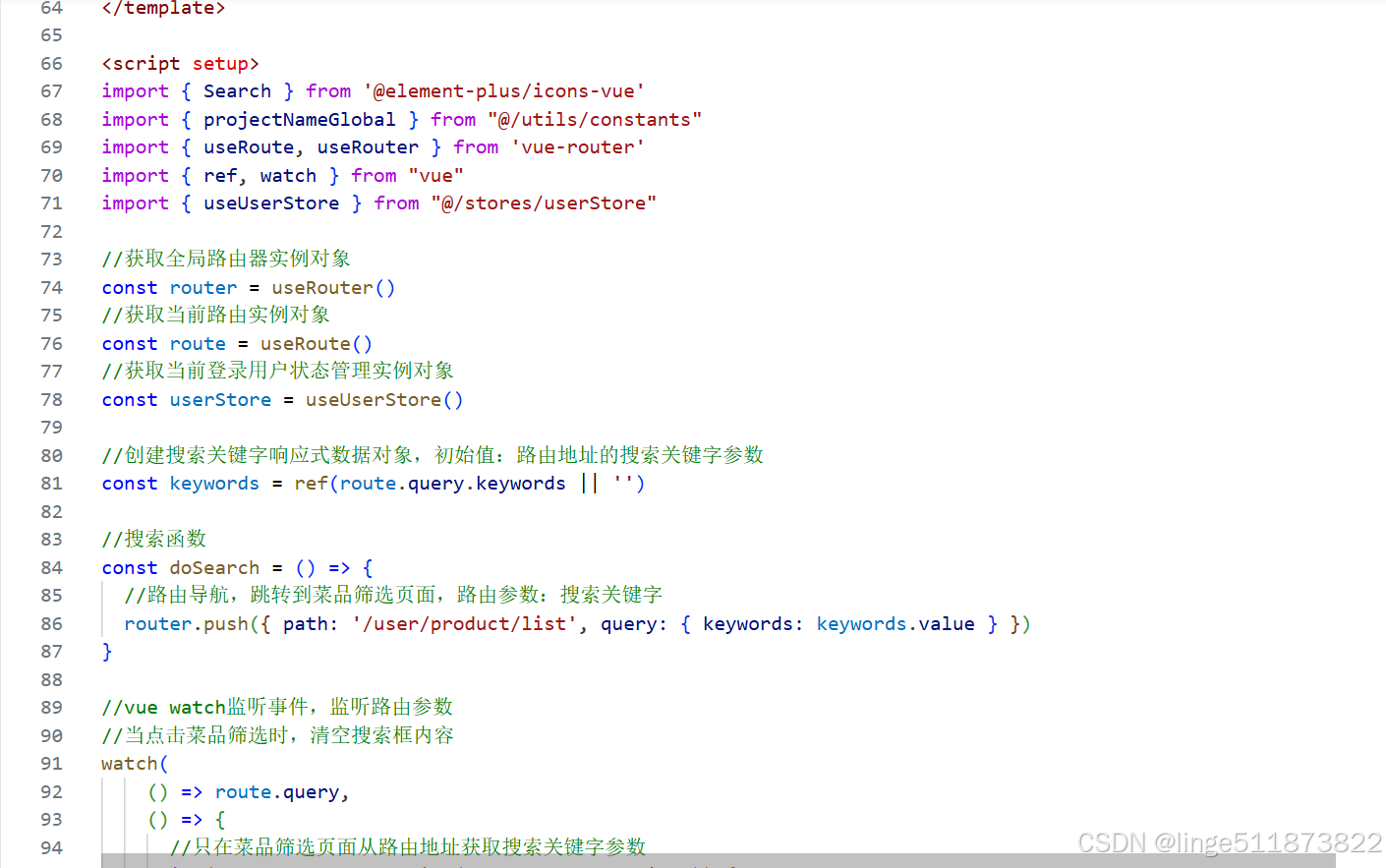Click userStore variable declaration on line 78
This screenshot has width=1386, height=868.
(x=220, y=400)
